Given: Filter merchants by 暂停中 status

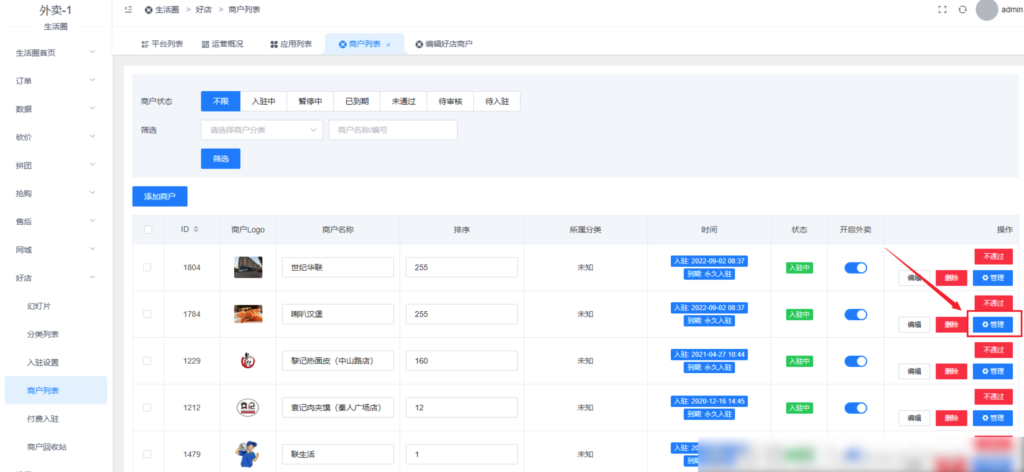Looking at the screenshot, I should tap(311, 101).
